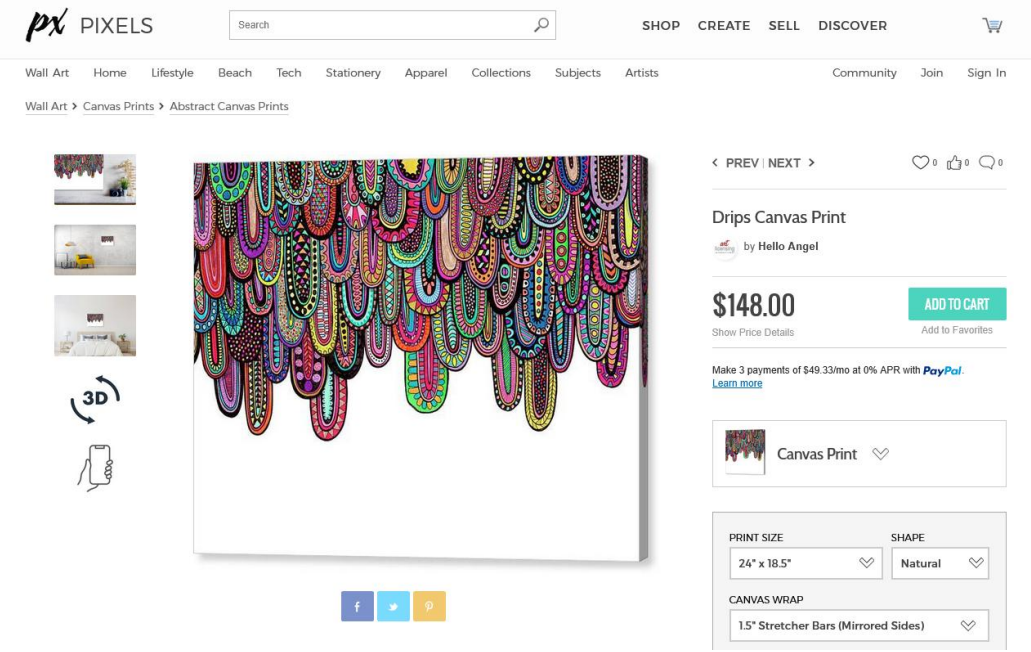Open the Subjects category
This screenshot has width=1031, height=652.
pos(578,73)
